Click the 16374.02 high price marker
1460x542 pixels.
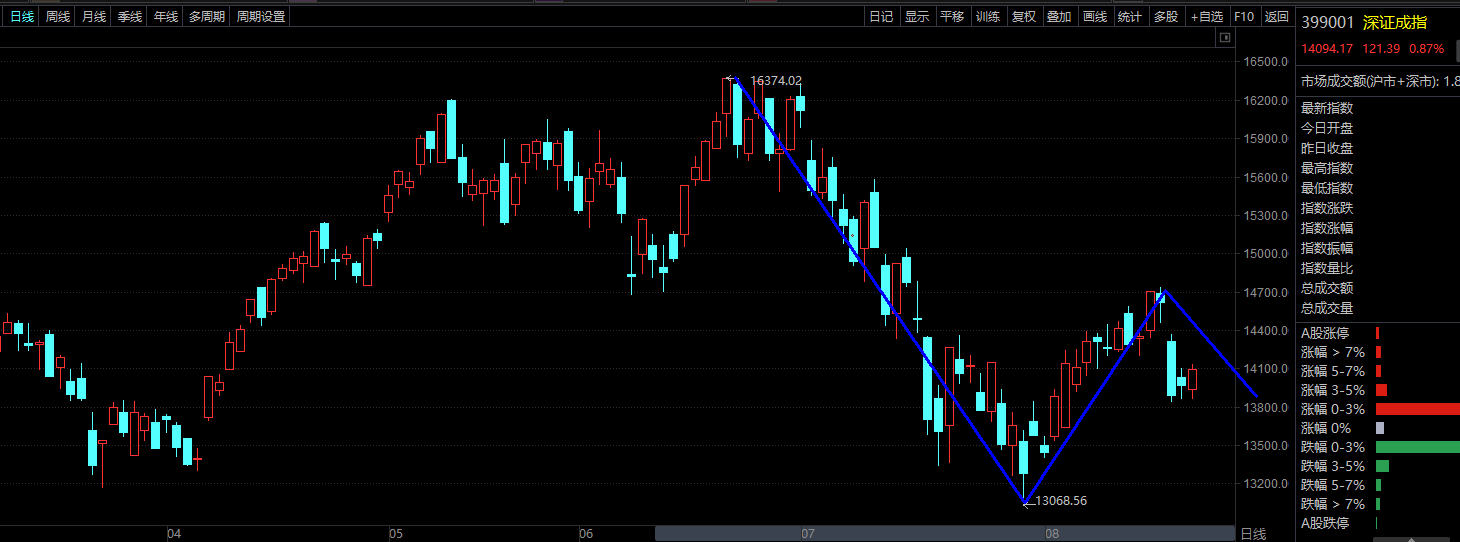click(x=775, y=81)
